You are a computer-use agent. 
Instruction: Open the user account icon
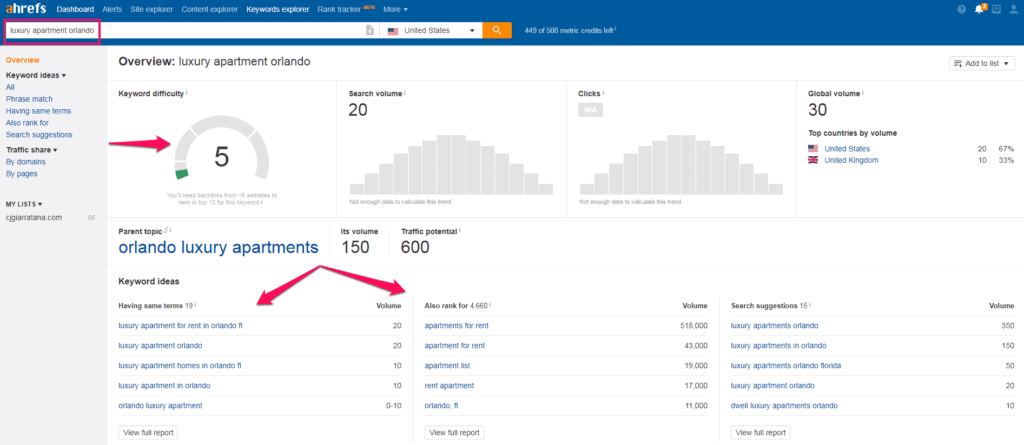pos(1013,9)
